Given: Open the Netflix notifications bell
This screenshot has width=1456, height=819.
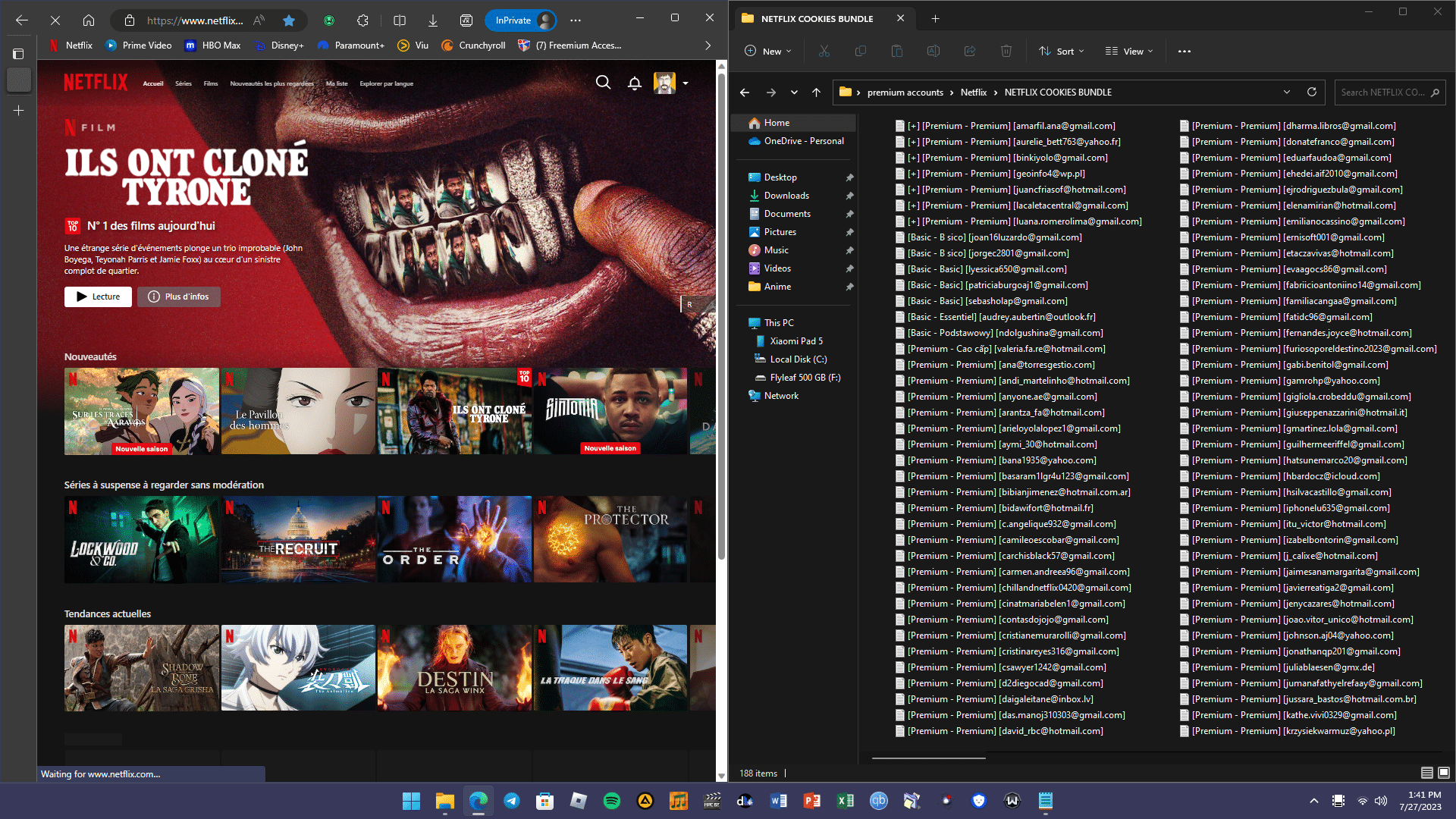Looking at the screenshot, I should tap(635, 83).
